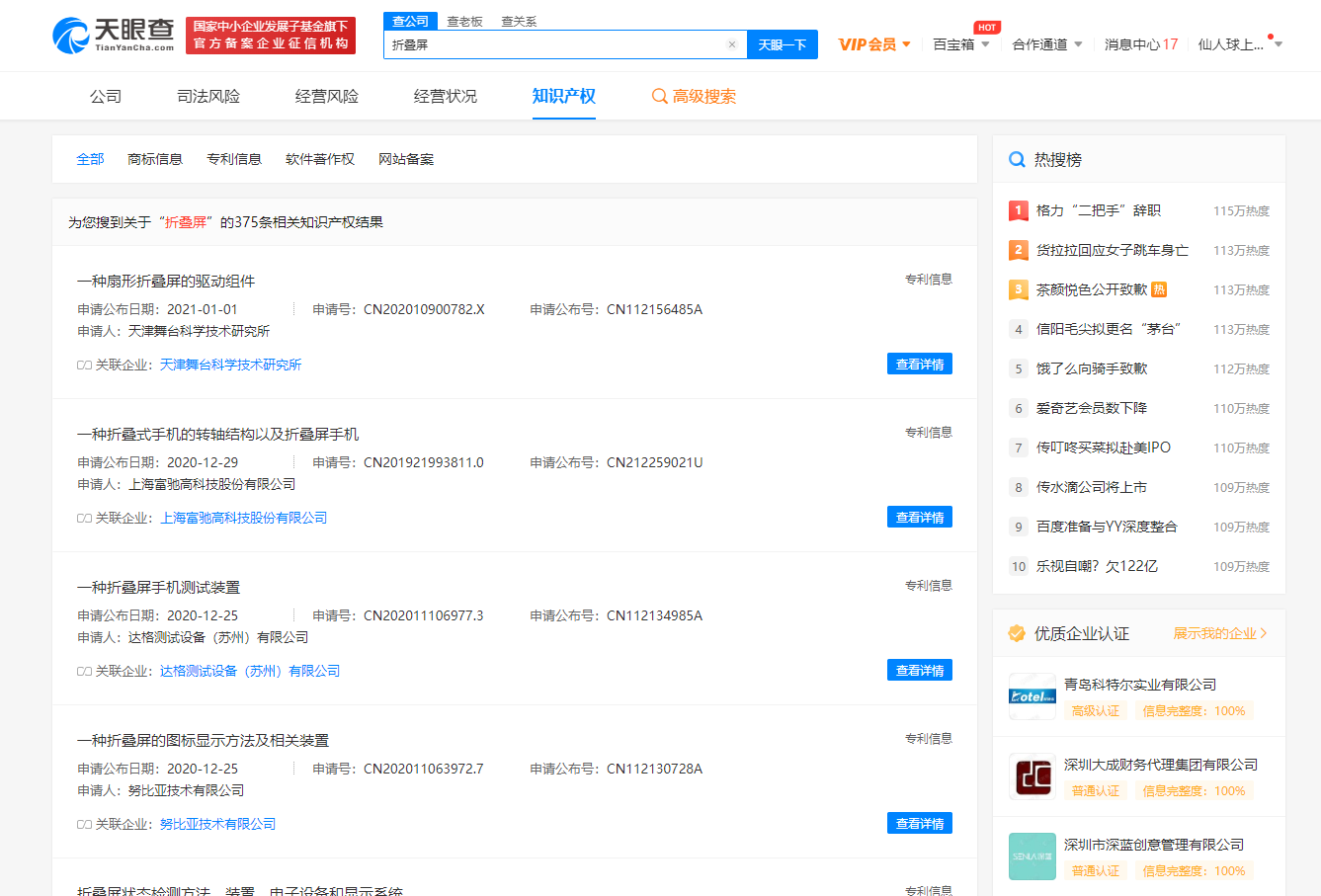Click the HOT badge above 百宝箱
The height and width of the screenshot is (896, 1321).
(986, 28)
